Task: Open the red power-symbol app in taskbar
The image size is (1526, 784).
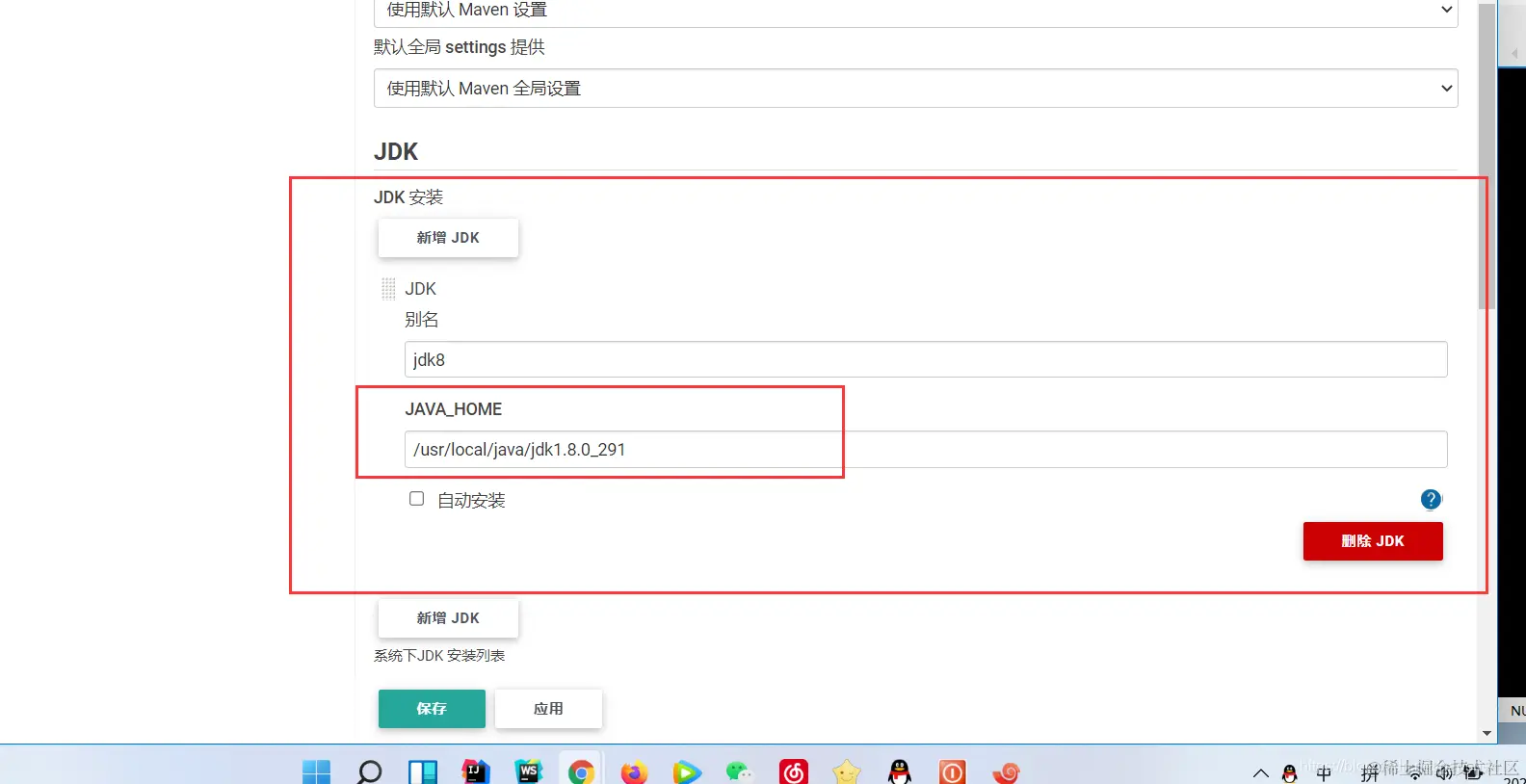Action: coord(953,771)
